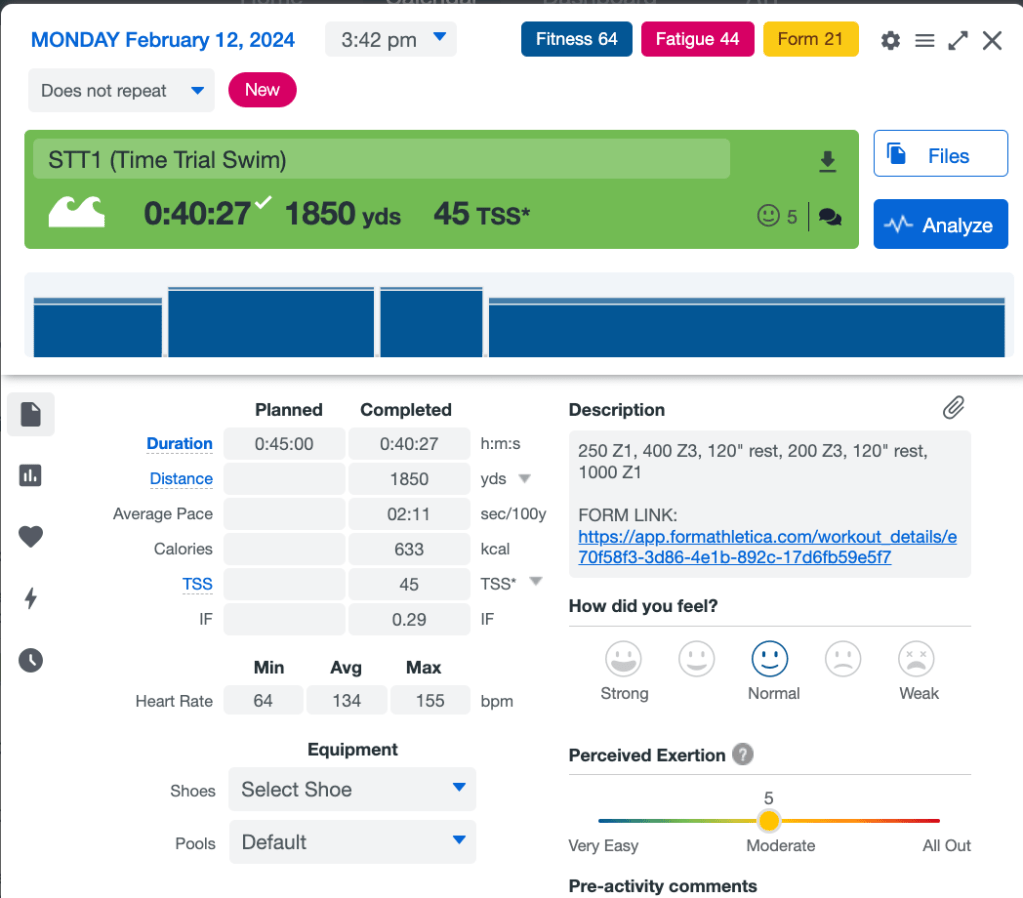The image size is (1023, 898).
Task: Click the paperclip attachment icon
Action: [954, 407]
